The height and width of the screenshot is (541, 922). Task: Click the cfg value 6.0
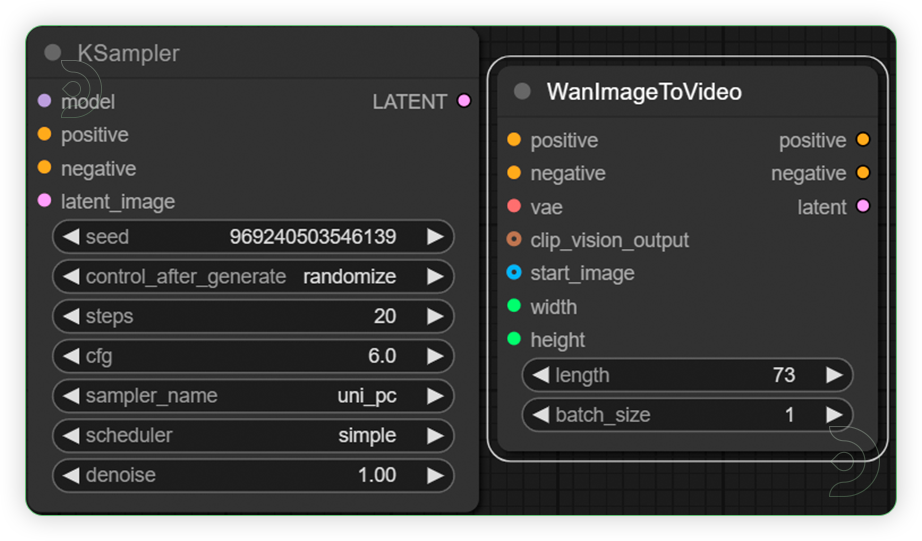(x=382, y=356)
